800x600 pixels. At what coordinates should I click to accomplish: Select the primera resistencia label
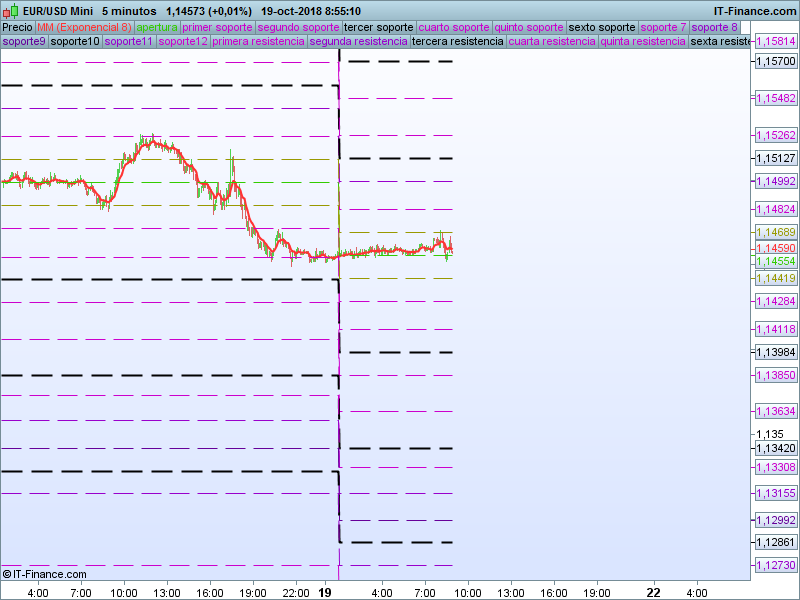tap(258, 42)
